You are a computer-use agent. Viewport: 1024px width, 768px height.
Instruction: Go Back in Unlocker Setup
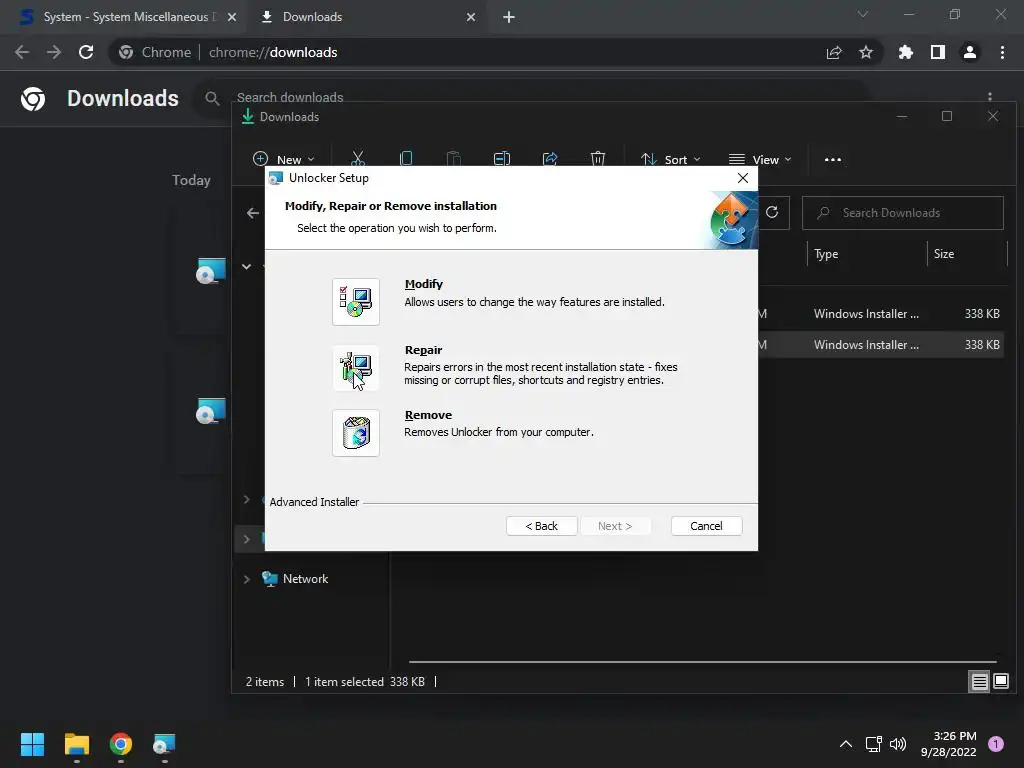point(541,526)
